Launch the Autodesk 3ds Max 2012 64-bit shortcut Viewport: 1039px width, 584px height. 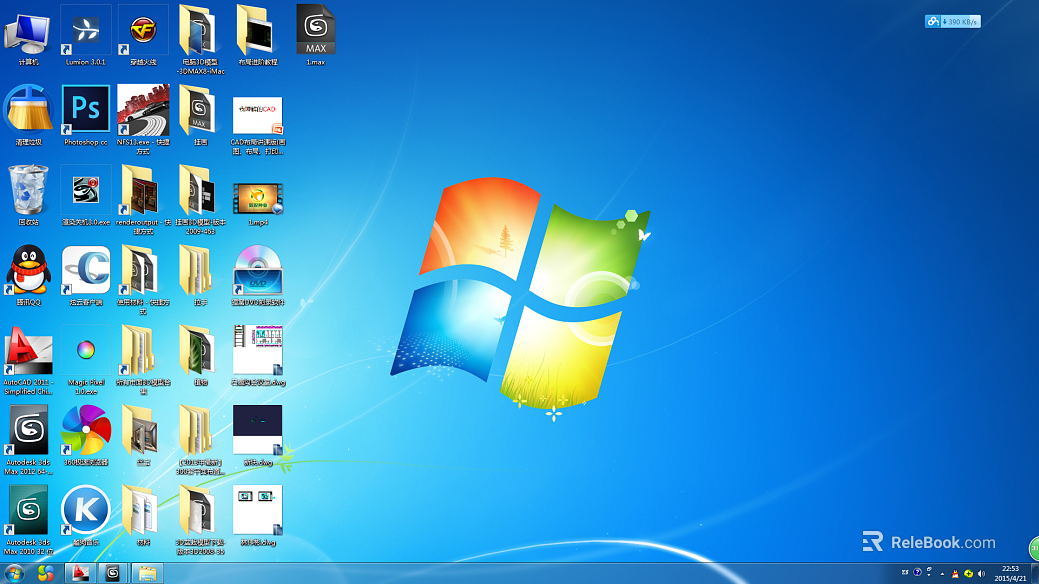coord(28,439)
